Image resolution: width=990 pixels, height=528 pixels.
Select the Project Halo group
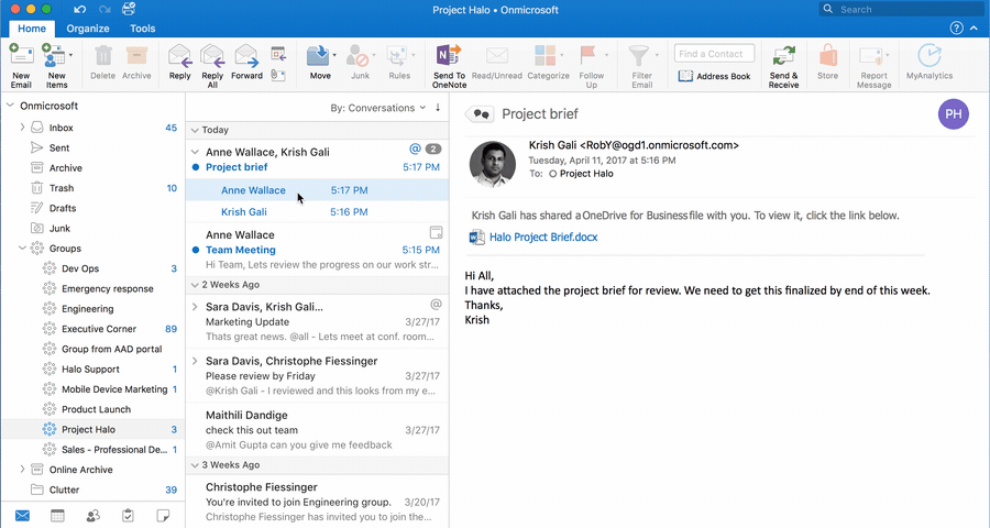(x=93, y=429)
